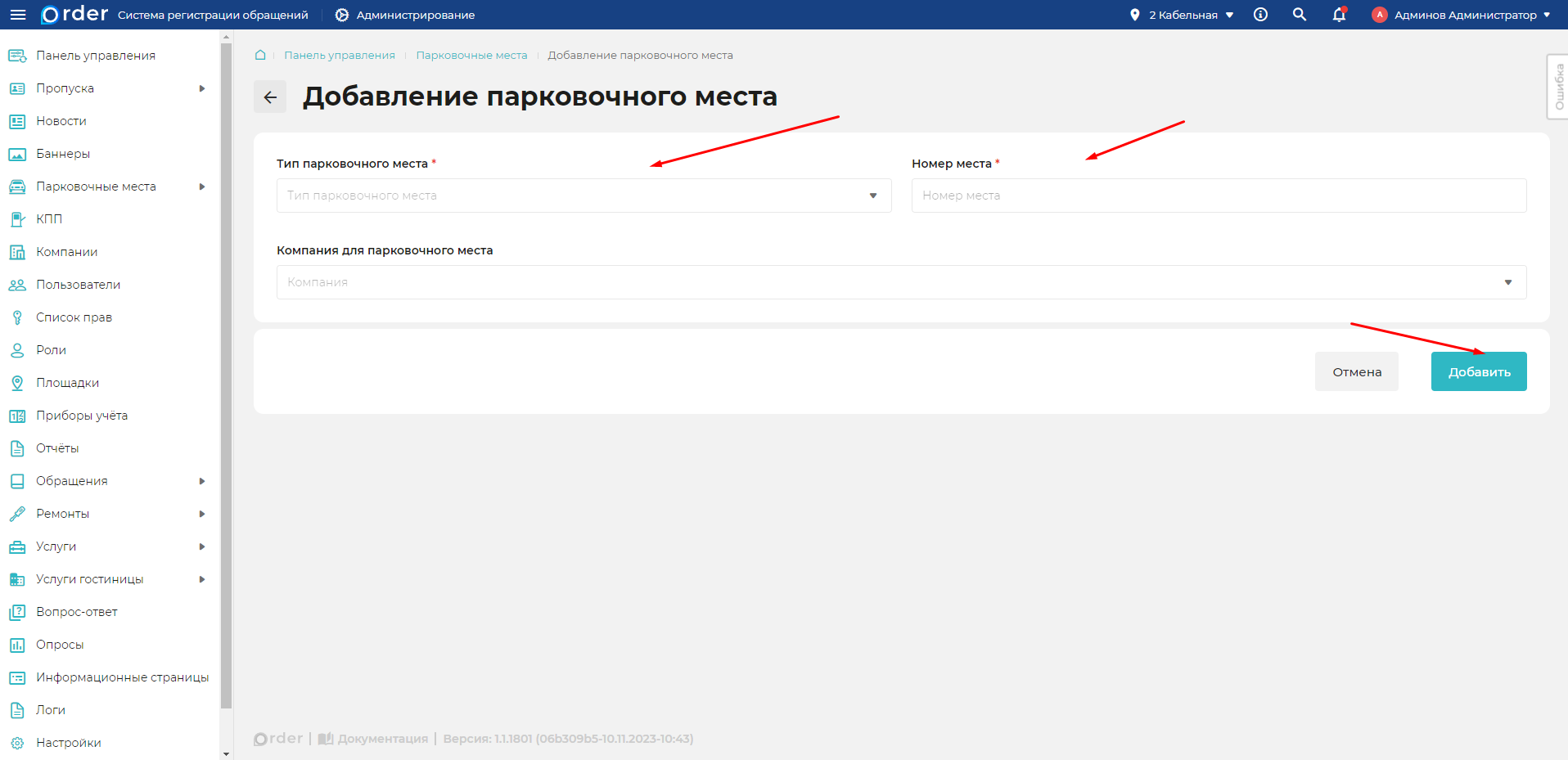Viewport: 1568px width, 760px height.
Task: Select Новости in the sidebar
Action: pyautogui.click(x=61, y=120)
